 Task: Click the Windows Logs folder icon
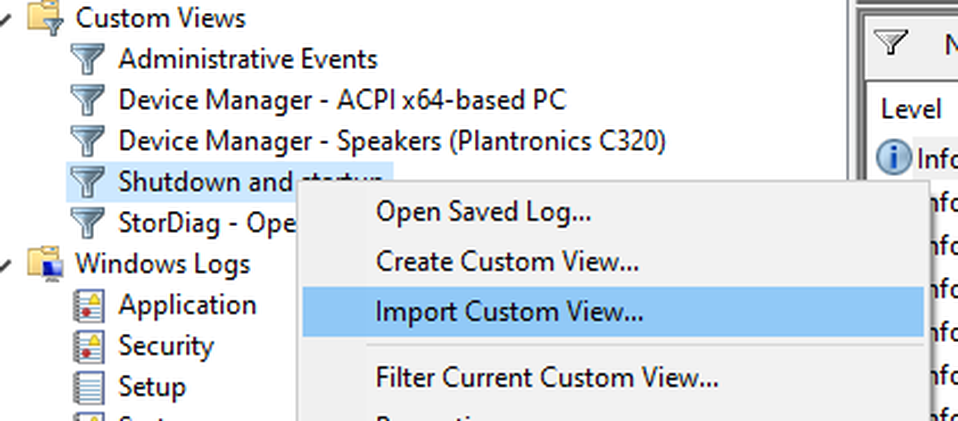(46, 264)
